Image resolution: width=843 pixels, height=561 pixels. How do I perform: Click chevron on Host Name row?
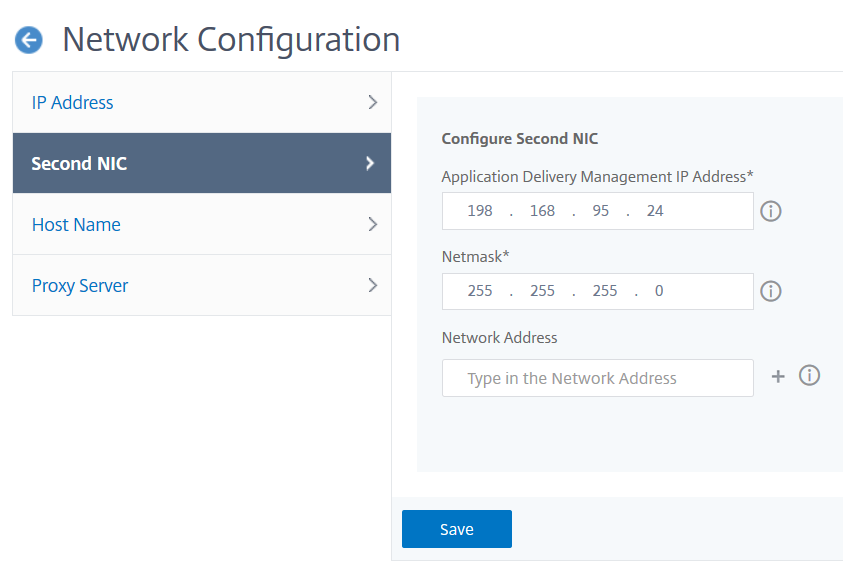tap(373, 224)
